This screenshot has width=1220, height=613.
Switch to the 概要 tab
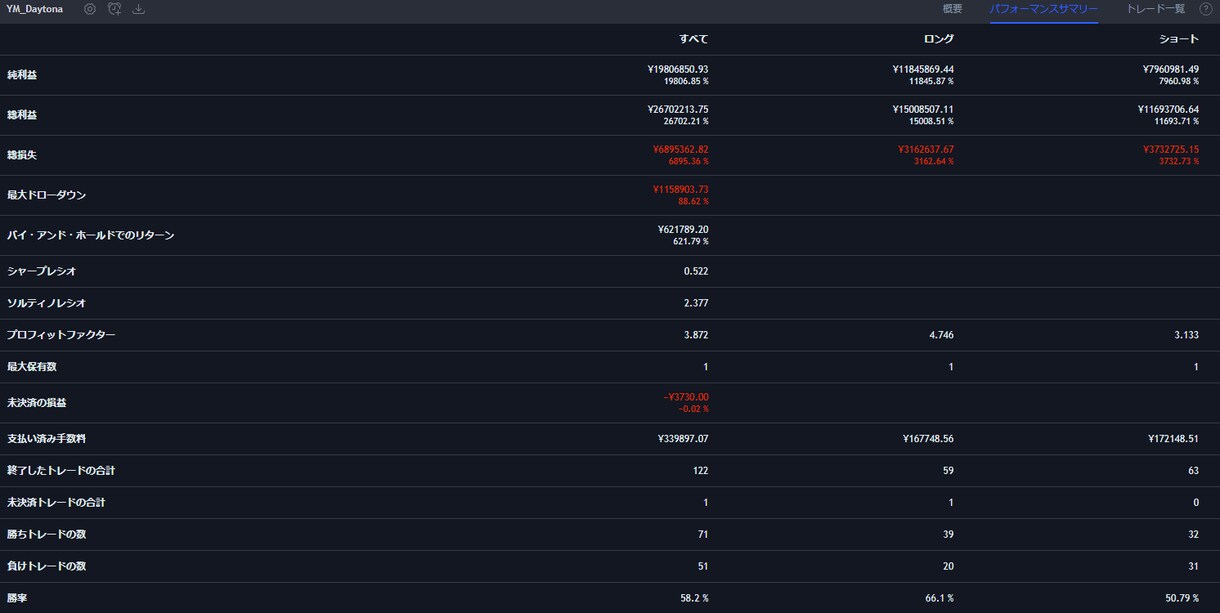952,9
